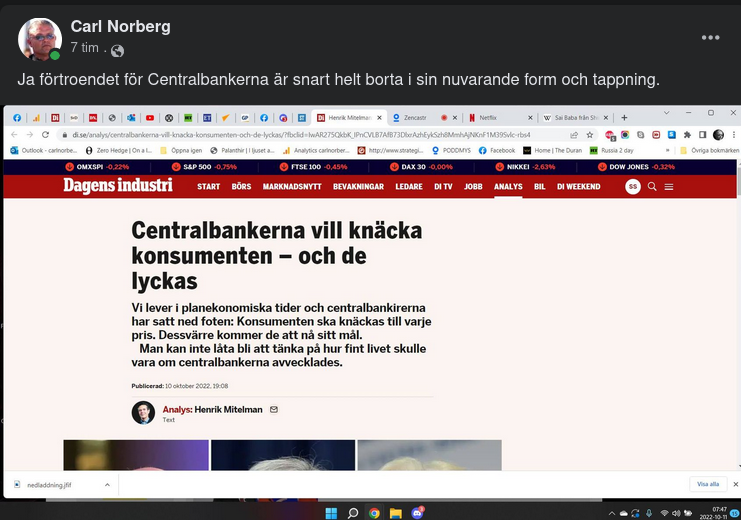Open the Russia 2 day bookmark

click(612, 150)
